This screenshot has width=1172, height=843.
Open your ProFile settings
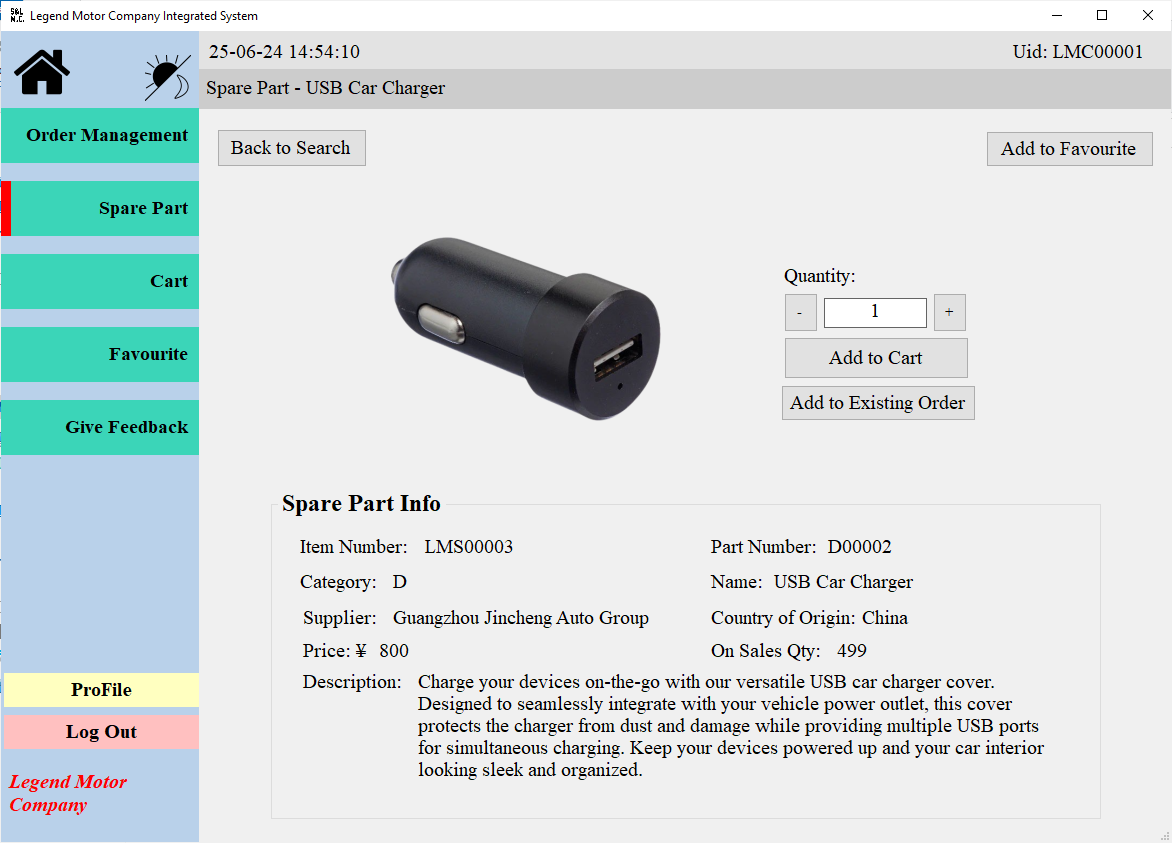click(x=101, y=690)
